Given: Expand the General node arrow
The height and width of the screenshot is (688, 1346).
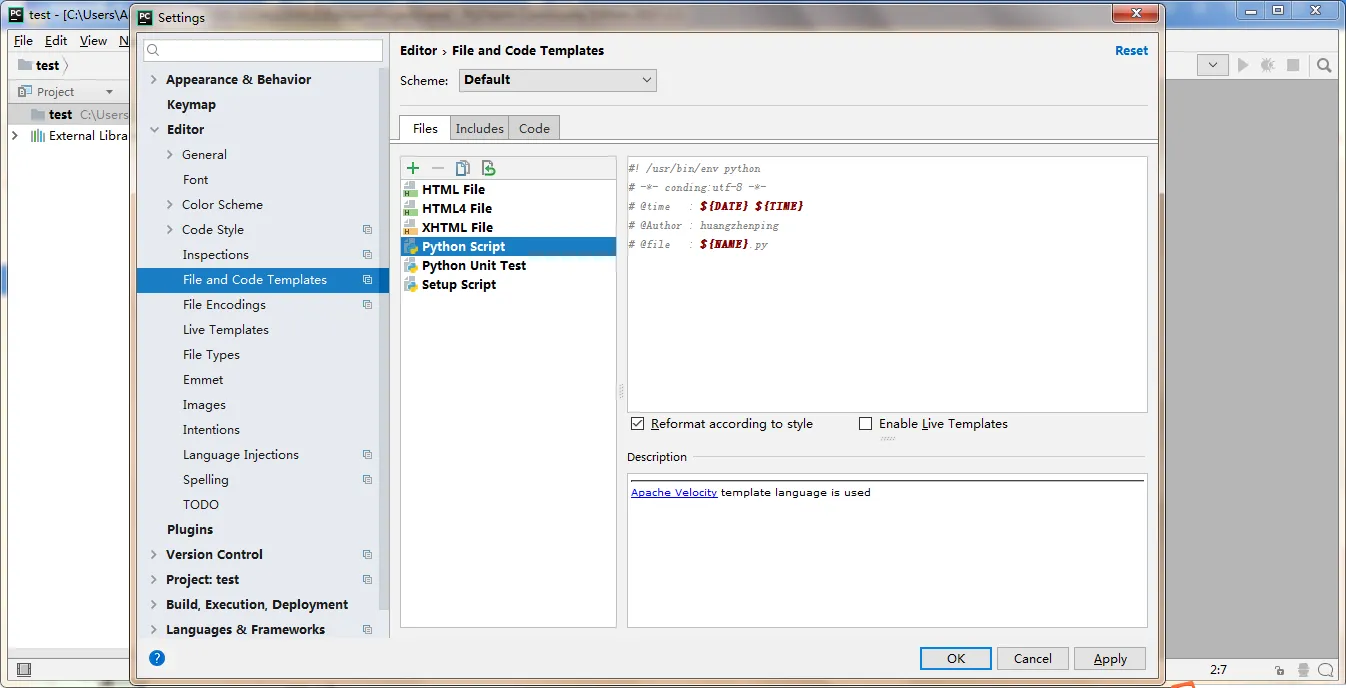Looking at the screenshot, I should pyautogui.click(x=170, y=155).
